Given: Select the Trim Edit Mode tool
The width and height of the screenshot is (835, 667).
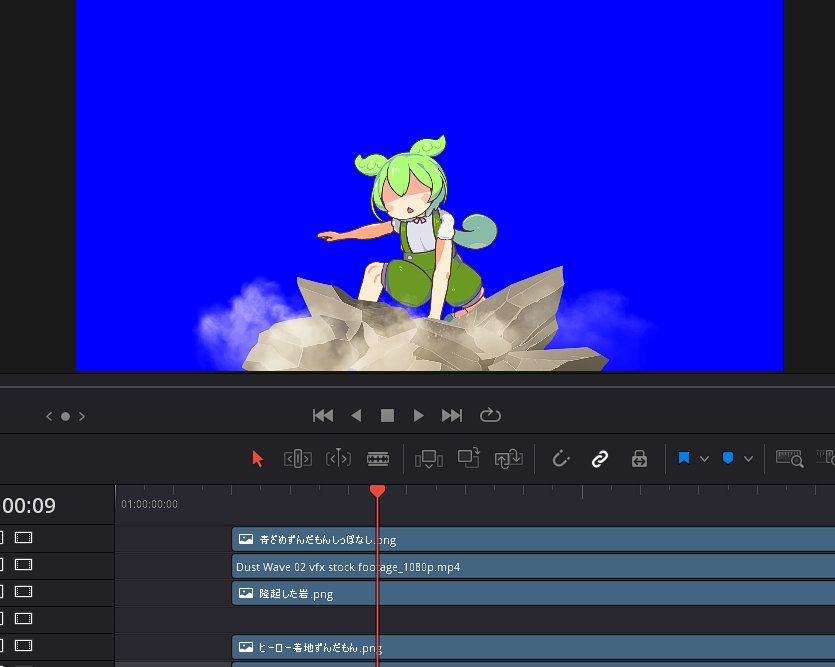Looking at the screenshot, I should (298, 458).
